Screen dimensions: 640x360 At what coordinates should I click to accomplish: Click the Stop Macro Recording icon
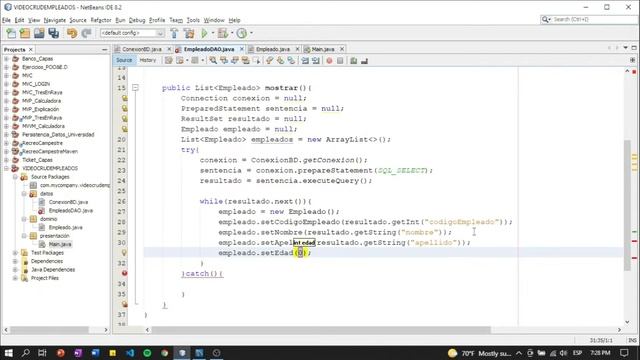(x=340, y=60)
